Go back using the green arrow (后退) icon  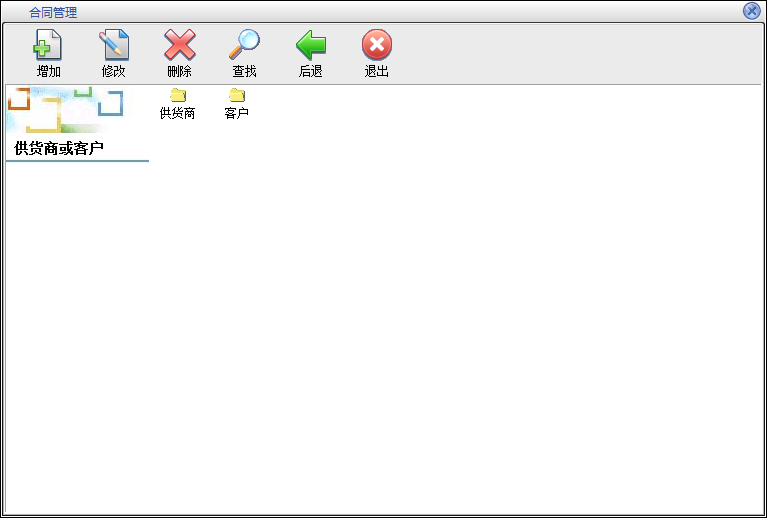tap(310, 45)
